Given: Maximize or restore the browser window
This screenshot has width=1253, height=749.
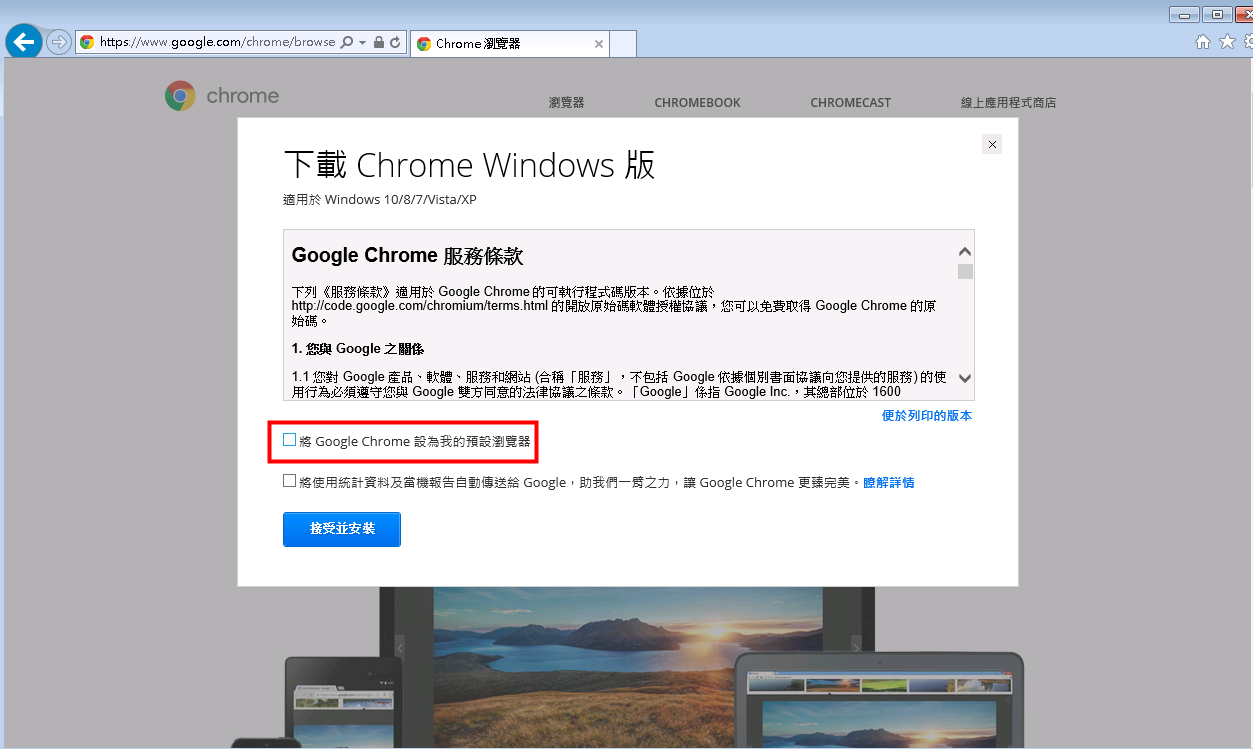Looking at the screenshot, I should [1217, 15].
